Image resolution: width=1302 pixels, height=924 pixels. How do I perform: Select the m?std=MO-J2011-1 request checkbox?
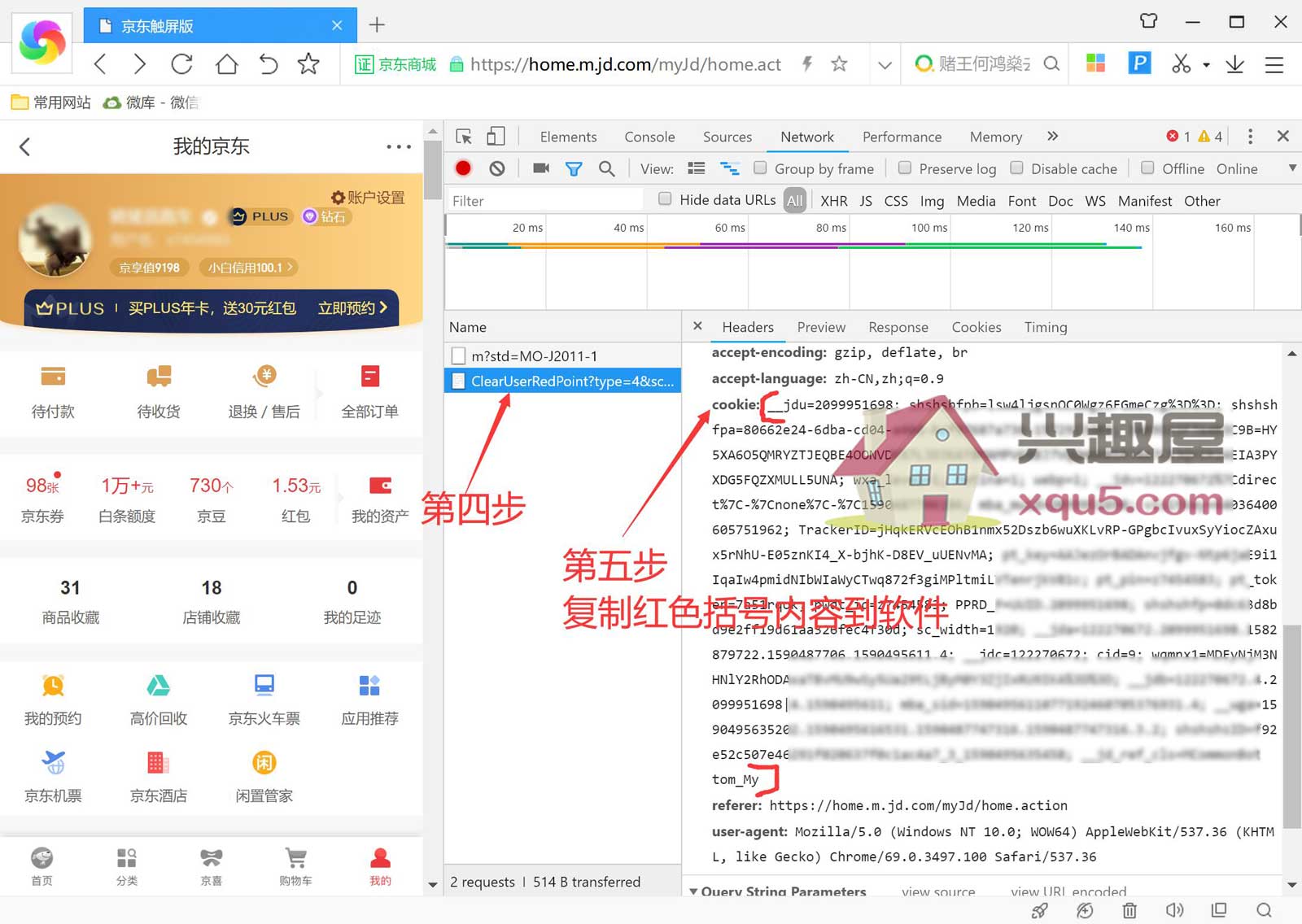click(x=458, y=355)
